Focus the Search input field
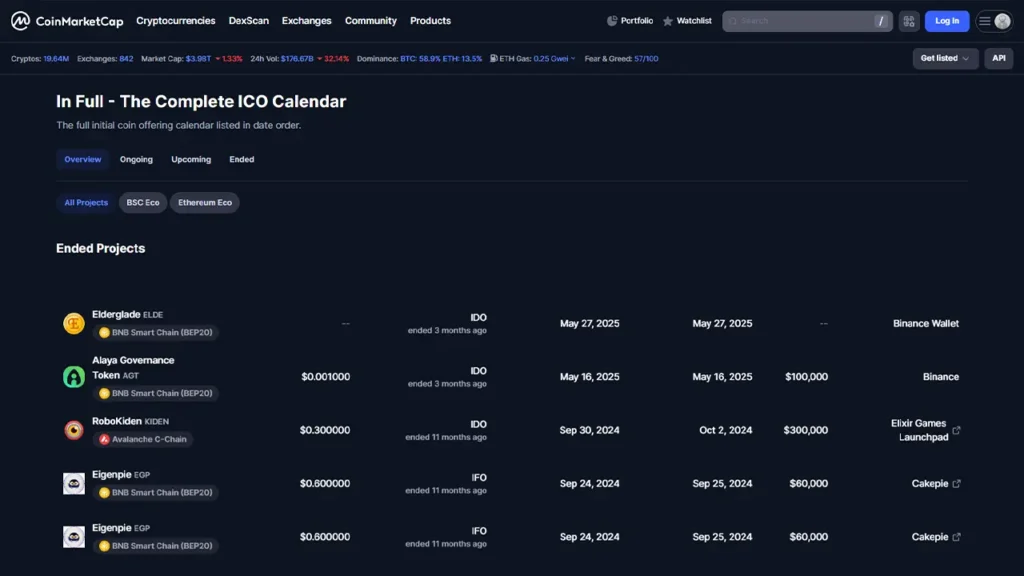1024x576 pixels. tap(807, 21)
